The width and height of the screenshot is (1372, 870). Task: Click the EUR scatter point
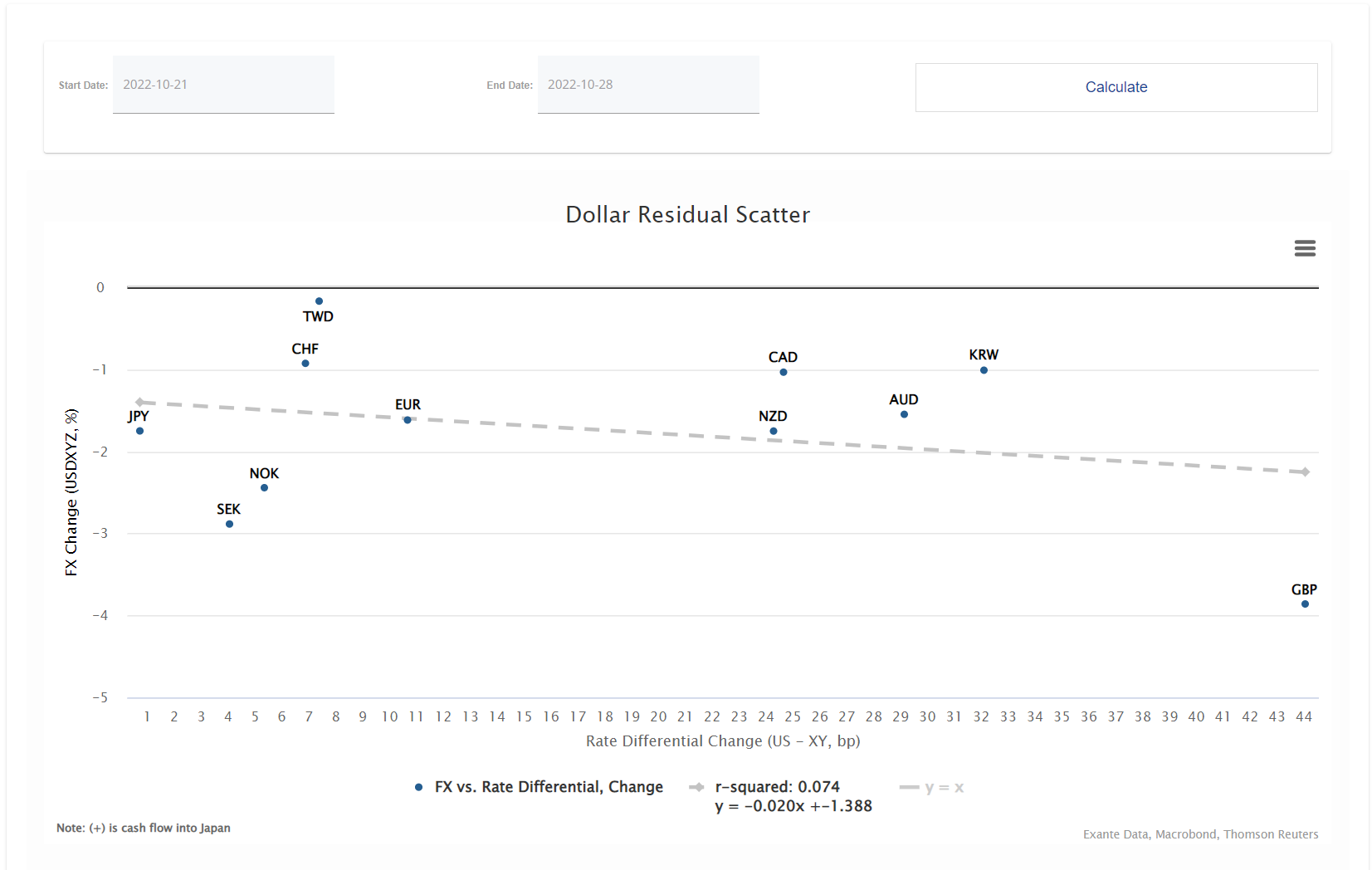[x=408, y=419]
